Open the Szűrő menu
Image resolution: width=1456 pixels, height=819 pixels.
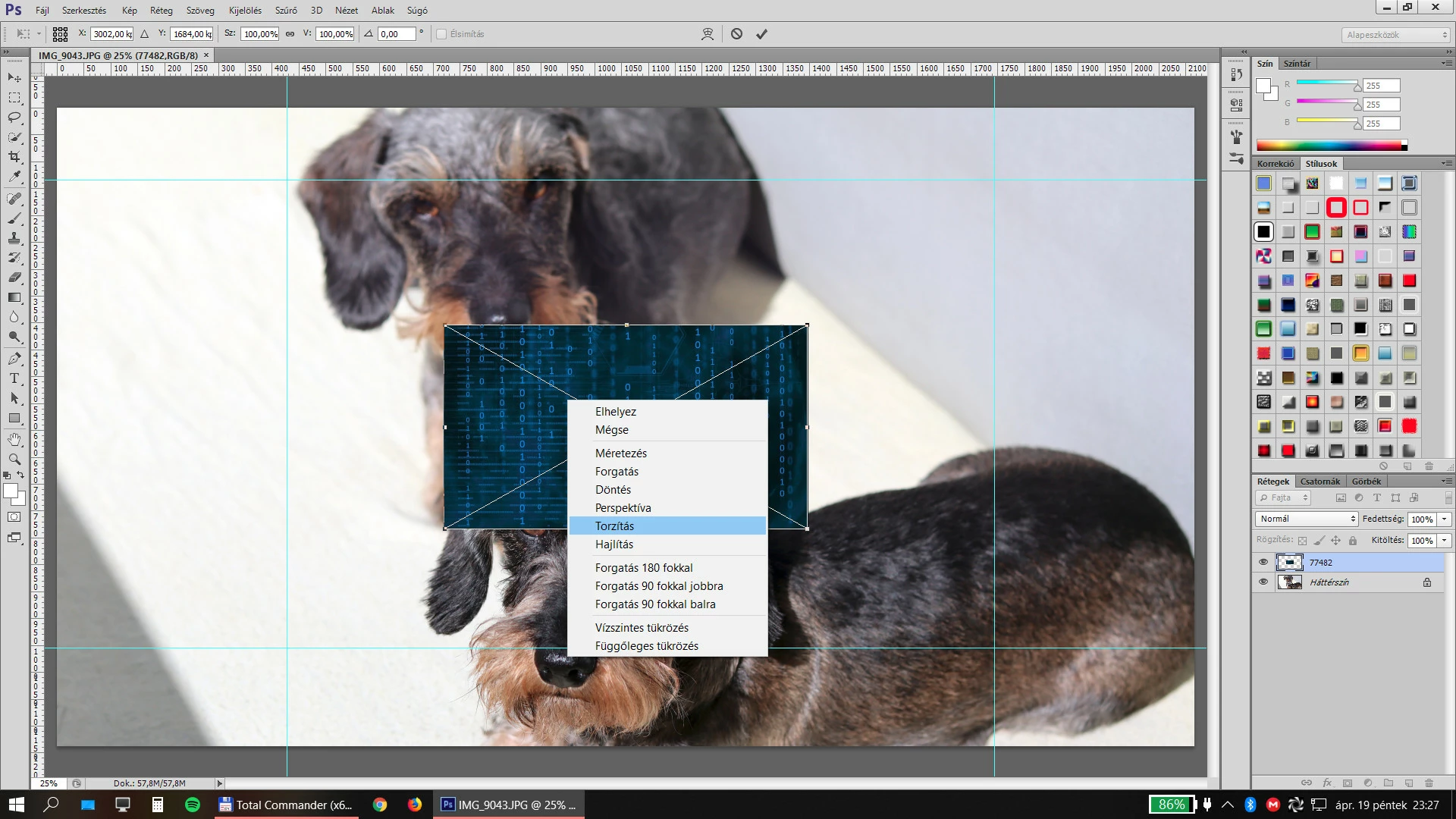coord(285,11)
